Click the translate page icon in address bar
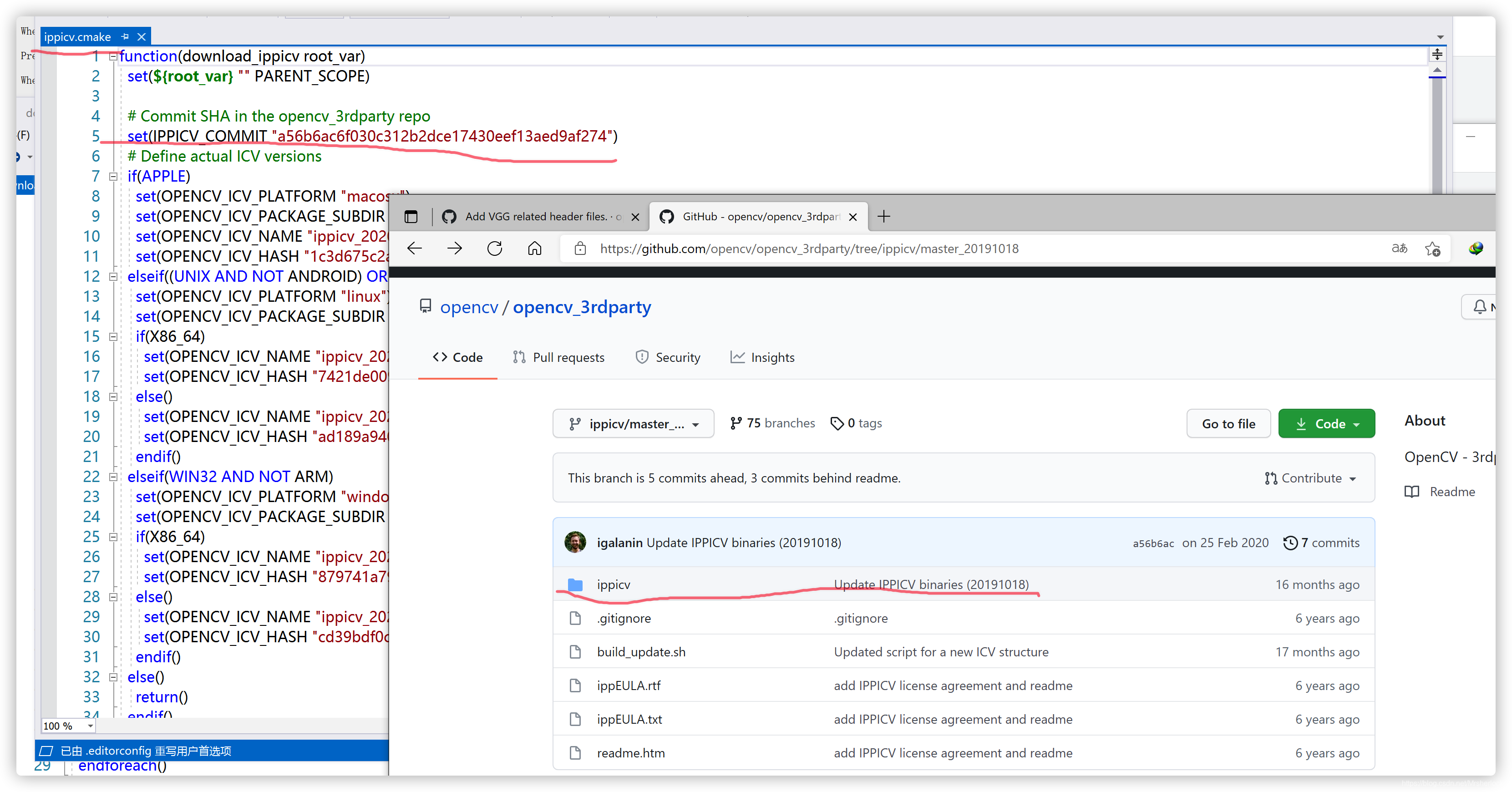This screenshot has height=792, width=1512. pyautogui.click(x=1399, y=249)
